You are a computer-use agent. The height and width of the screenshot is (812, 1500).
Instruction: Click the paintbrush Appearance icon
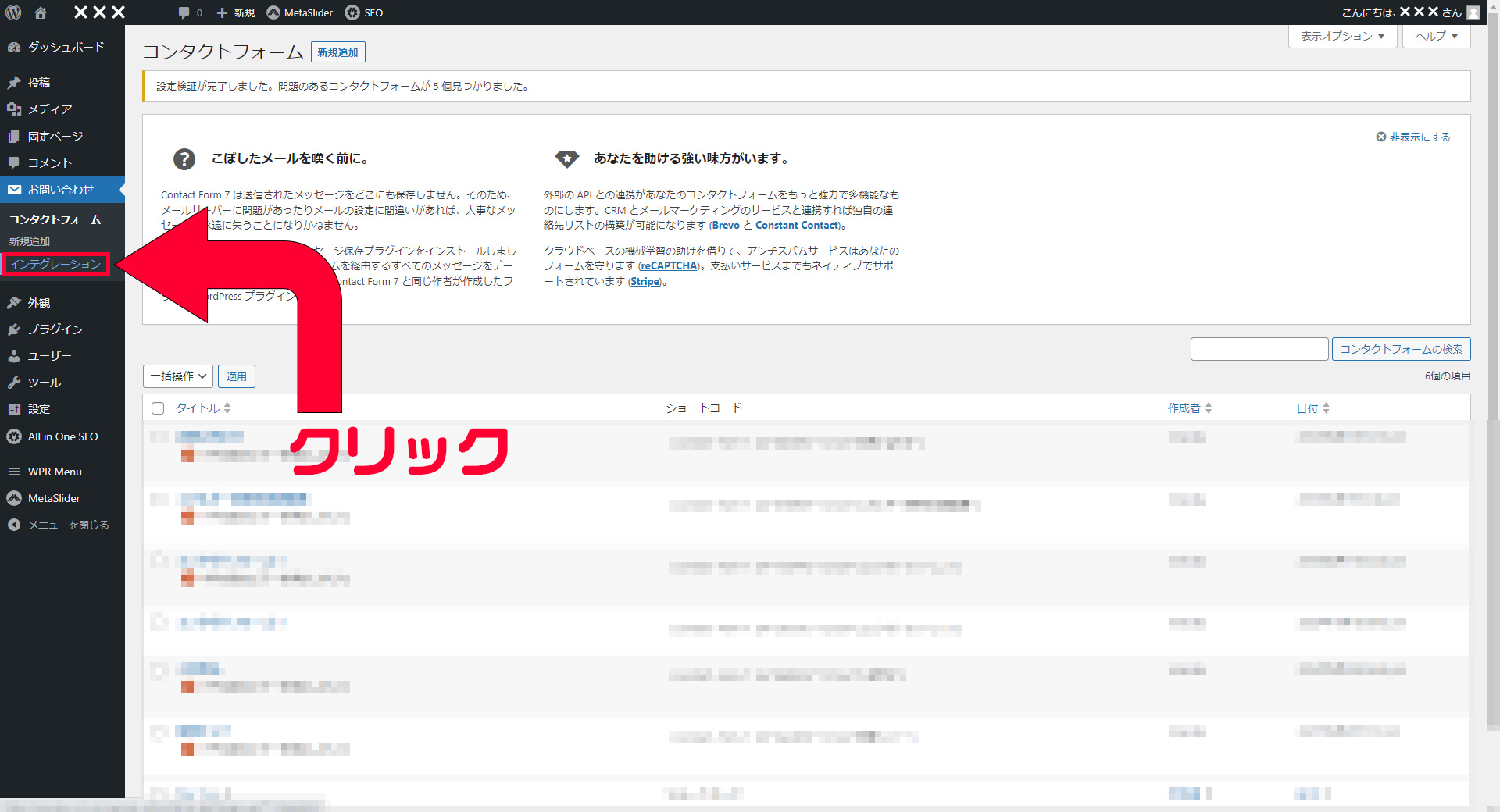point(14,303)
